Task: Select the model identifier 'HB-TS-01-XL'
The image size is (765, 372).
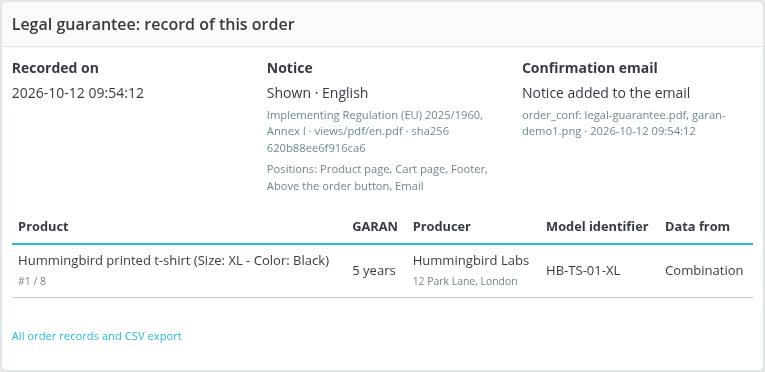Action: pyautogui.click(x=583, y=270)
